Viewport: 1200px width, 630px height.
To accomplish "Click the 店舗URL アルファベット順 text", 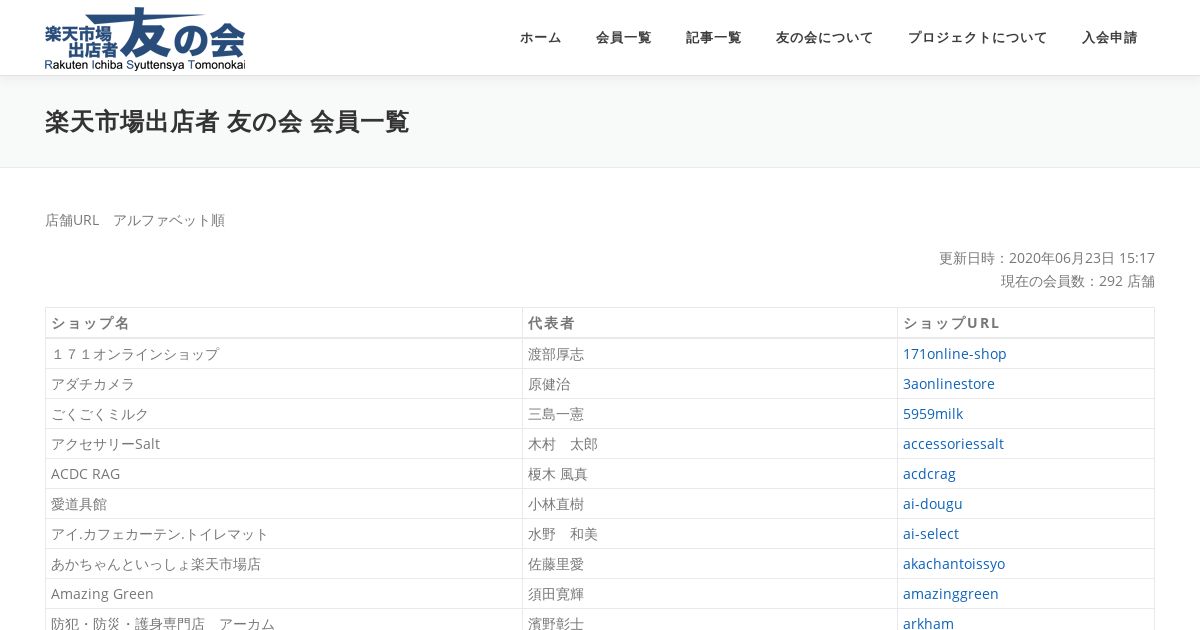I will click(x=135, y=220).
